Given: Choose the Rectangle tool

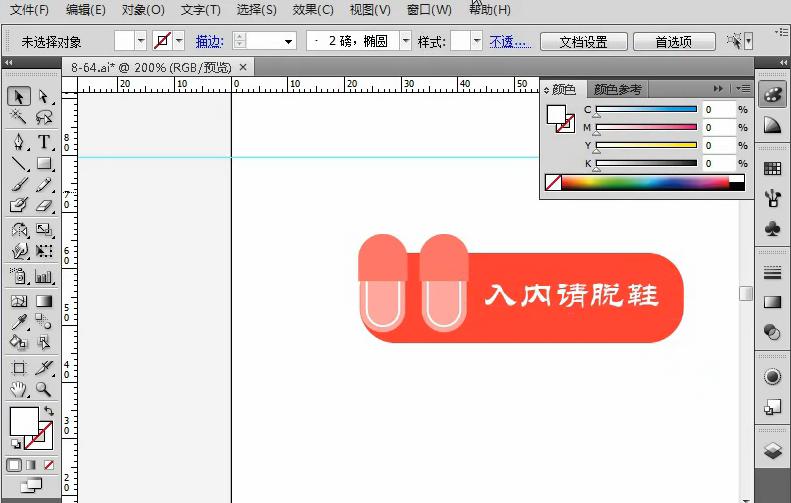Looking at the screenshot, I should (44, 163).
